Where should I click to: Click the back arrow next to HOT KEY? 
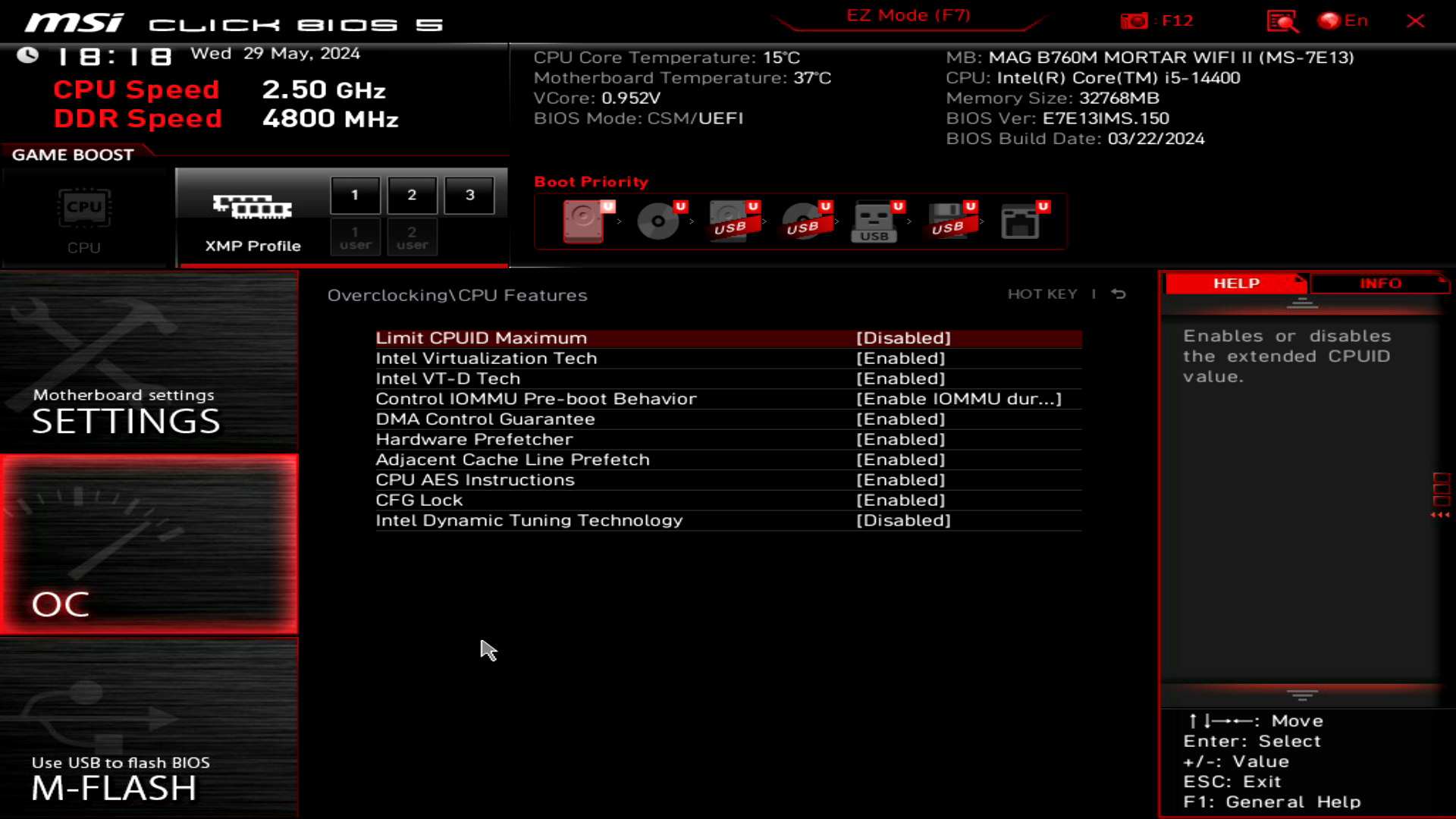pyautogui.click(x=1119, y=294)
